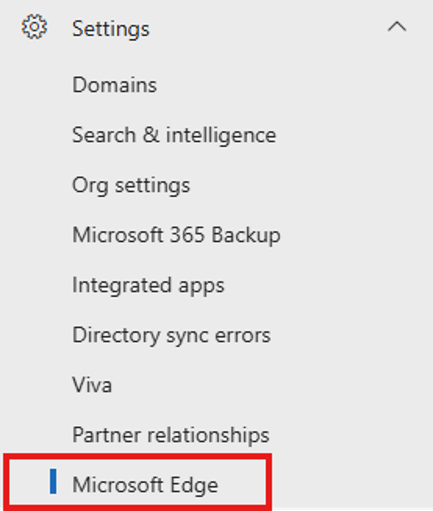Open Org settings
433x511 pixels.
click(x=131, y=185)
